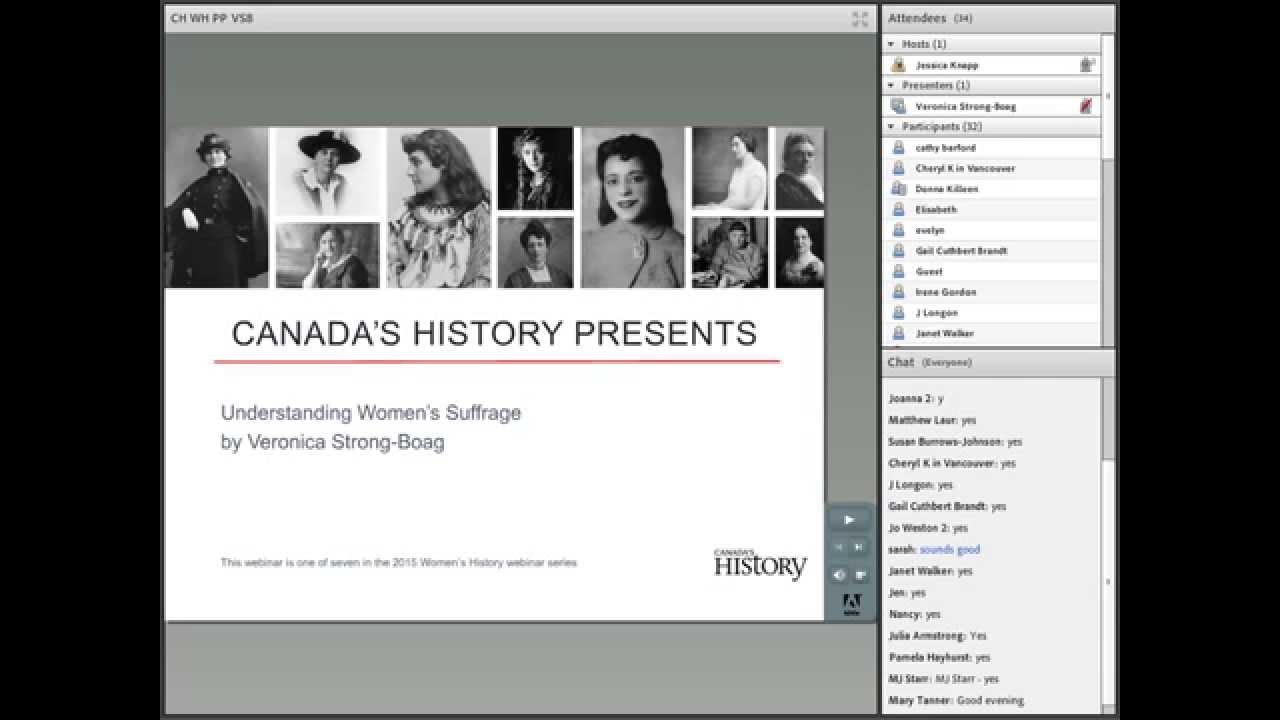Click the participant icon beside Donna Killeen

tap(898, 189)
